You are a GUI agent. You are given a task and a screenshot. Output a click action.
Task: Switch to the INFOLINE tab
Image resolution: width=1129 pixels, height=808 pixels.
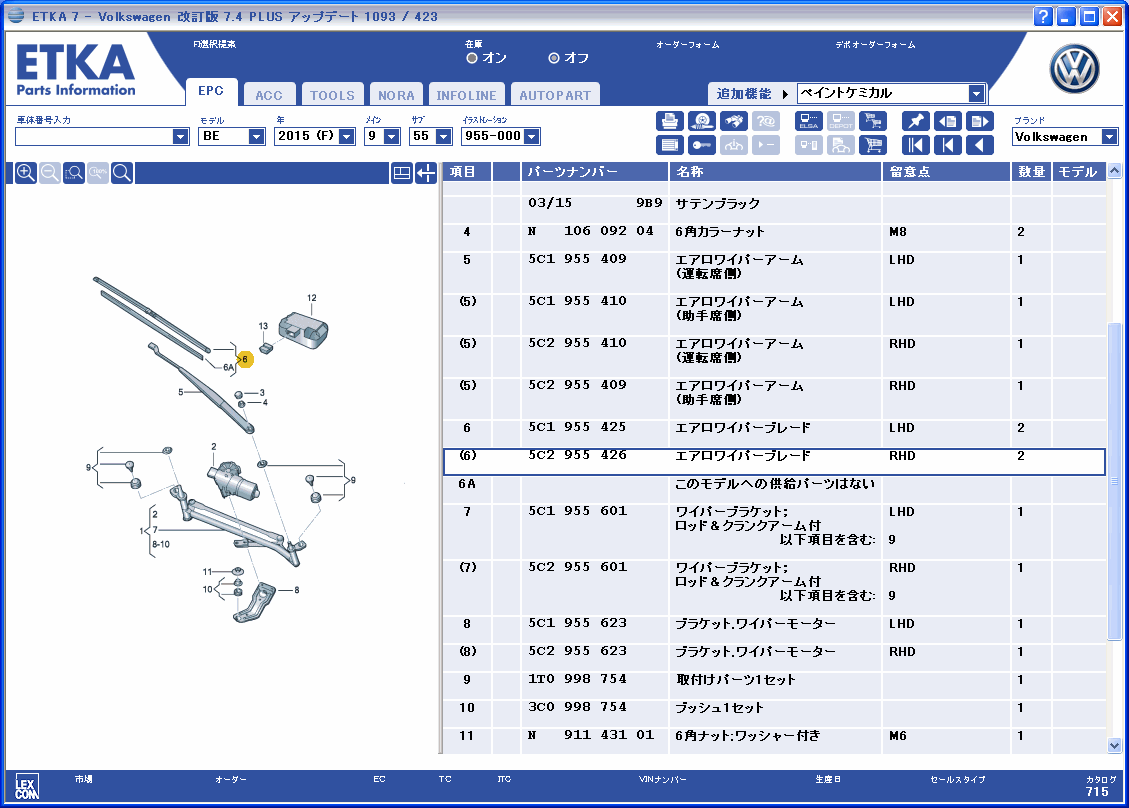click(467, 95)
